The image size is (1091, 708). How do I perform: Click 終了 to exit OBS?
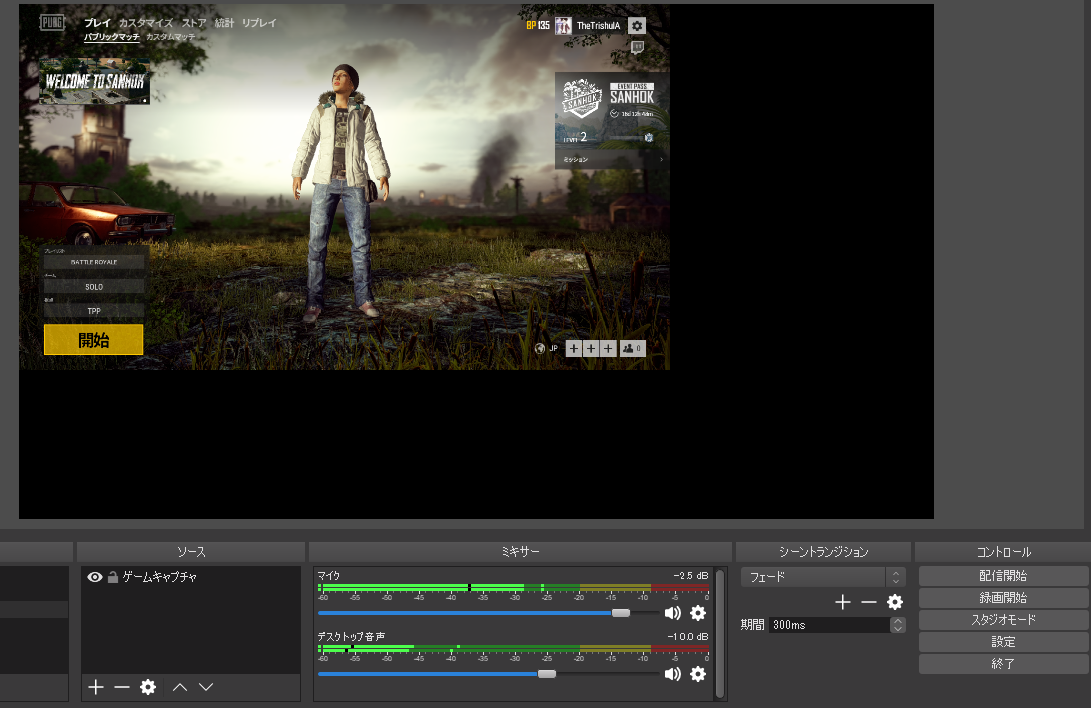point(1003,664)
